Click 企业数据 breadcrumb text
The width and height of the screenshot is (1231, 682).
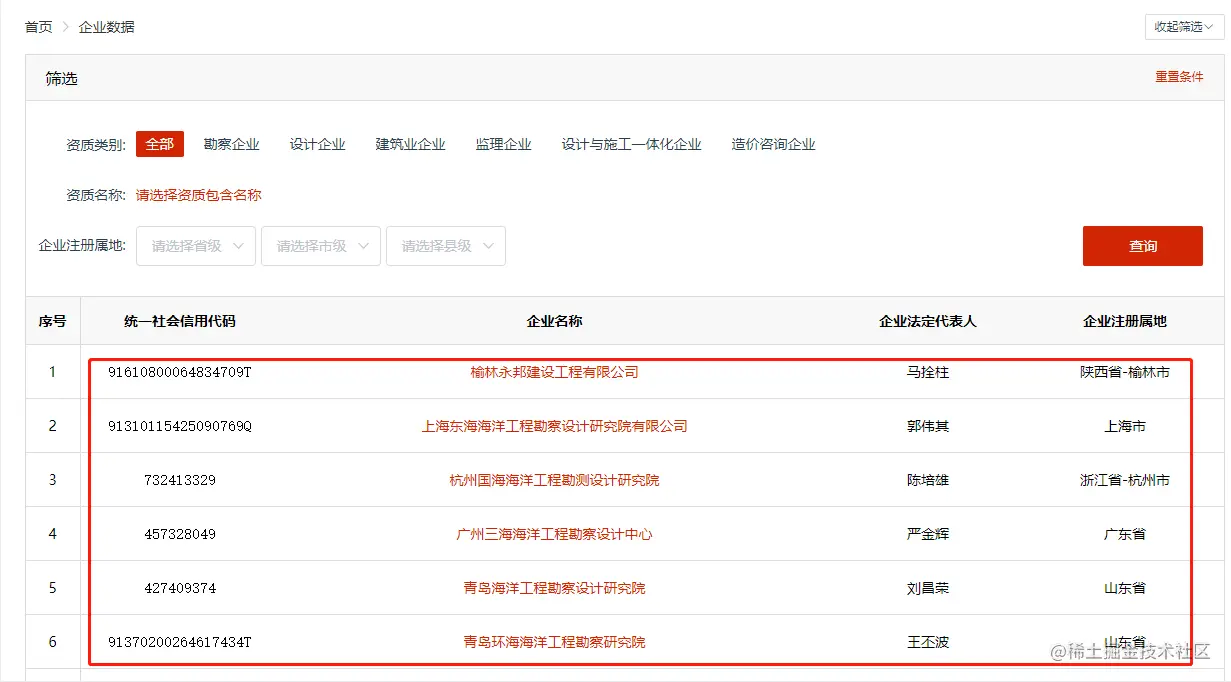[x=107, y=27]
